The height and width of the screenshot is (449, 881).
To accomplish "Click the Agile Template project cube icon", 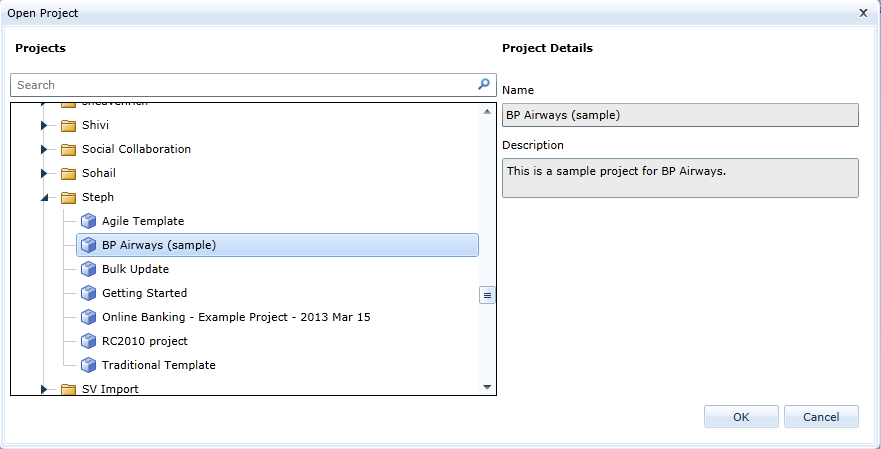I will pyautogui.click(x=88, y=221).
